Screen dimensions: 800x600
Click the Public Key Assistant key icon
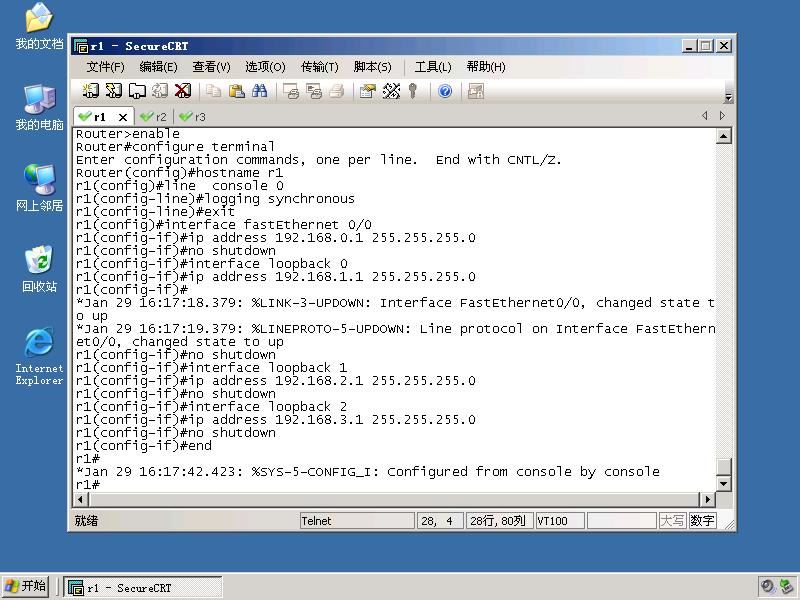pyautogui.click(x=413, y=91)
